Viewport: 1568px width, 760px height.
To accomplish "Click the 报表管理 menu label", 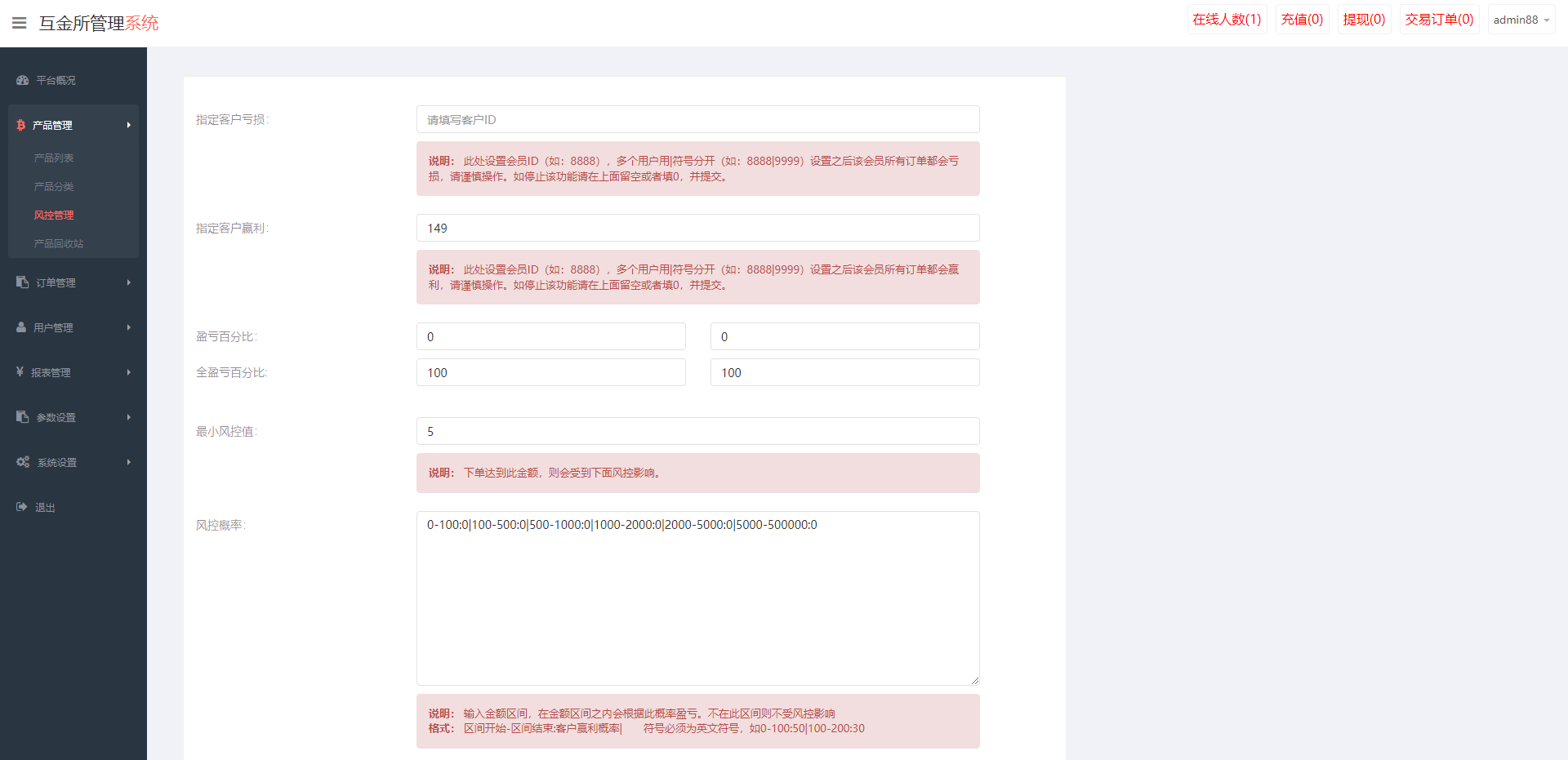I will [x=51, y=372].
